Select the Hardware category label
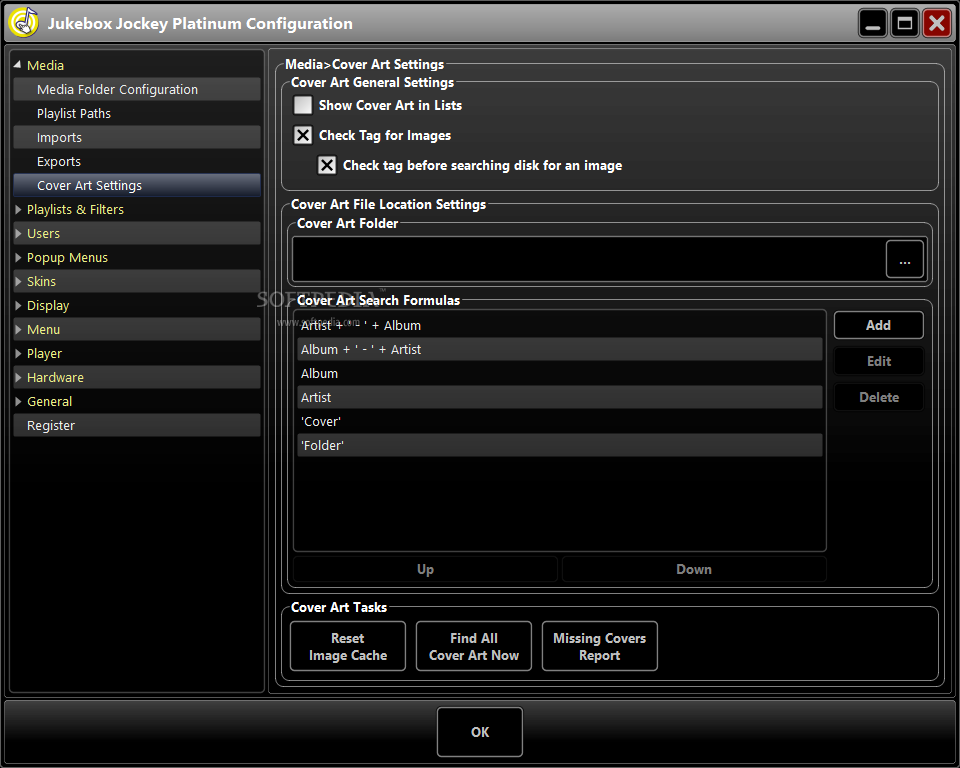 55,377
